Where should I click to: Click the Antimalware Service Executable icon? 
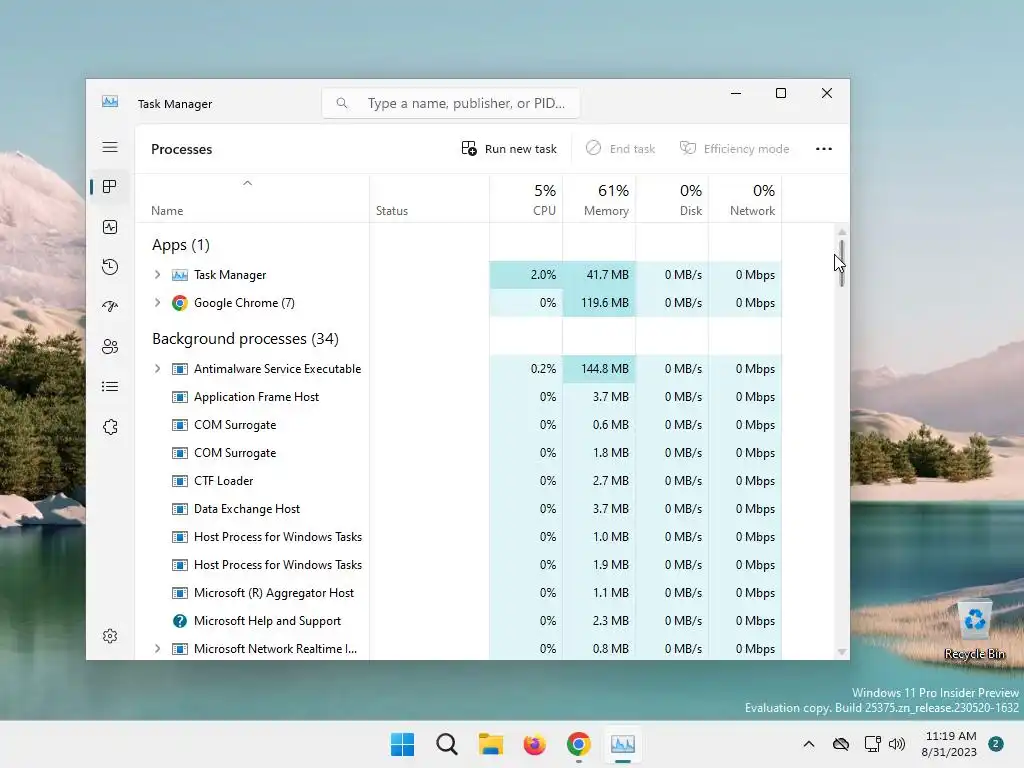[180, 369]
